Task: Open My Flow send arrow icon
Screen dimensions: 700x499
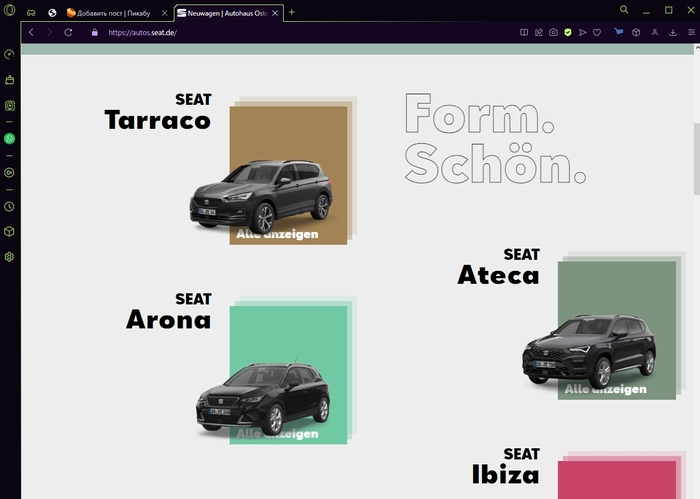Action: pyautogui.click(x=583, y=32)
